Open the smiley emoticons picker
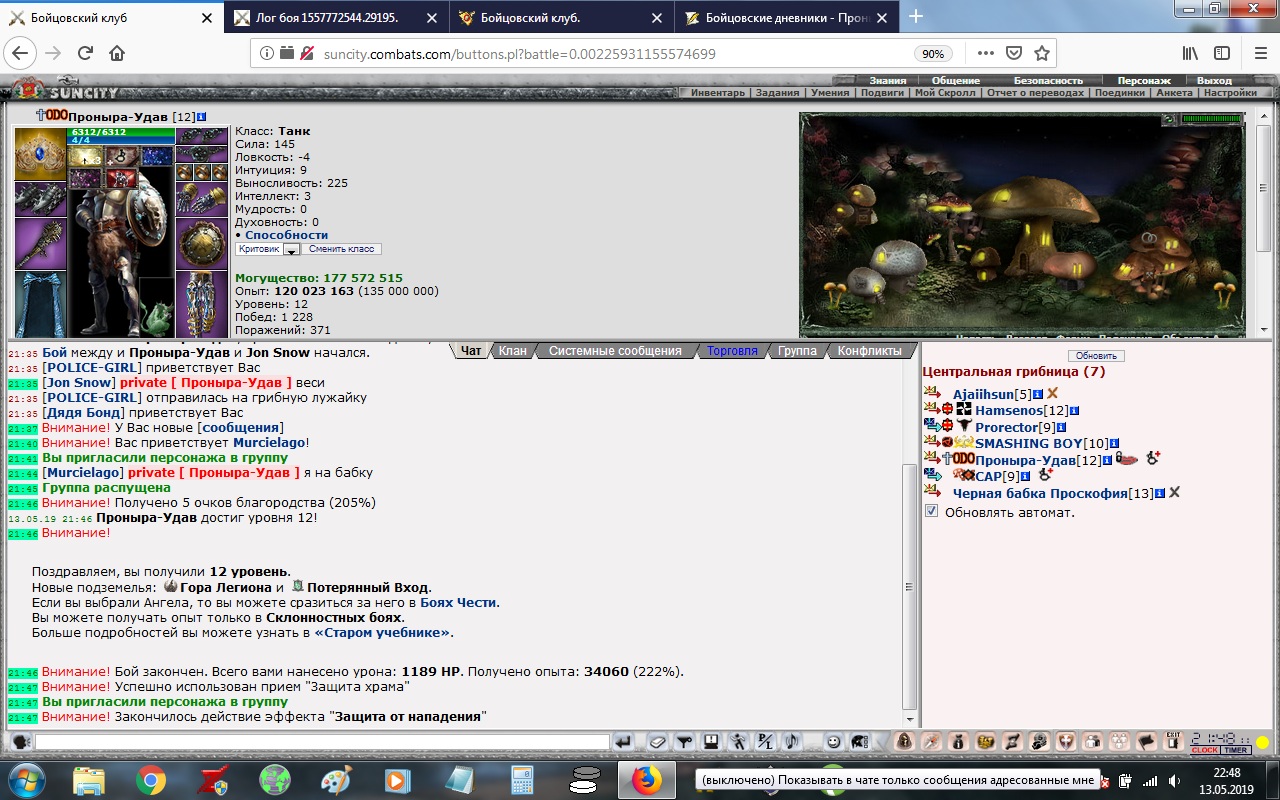This screenshot has height=800, width=1280. point(832,742)
